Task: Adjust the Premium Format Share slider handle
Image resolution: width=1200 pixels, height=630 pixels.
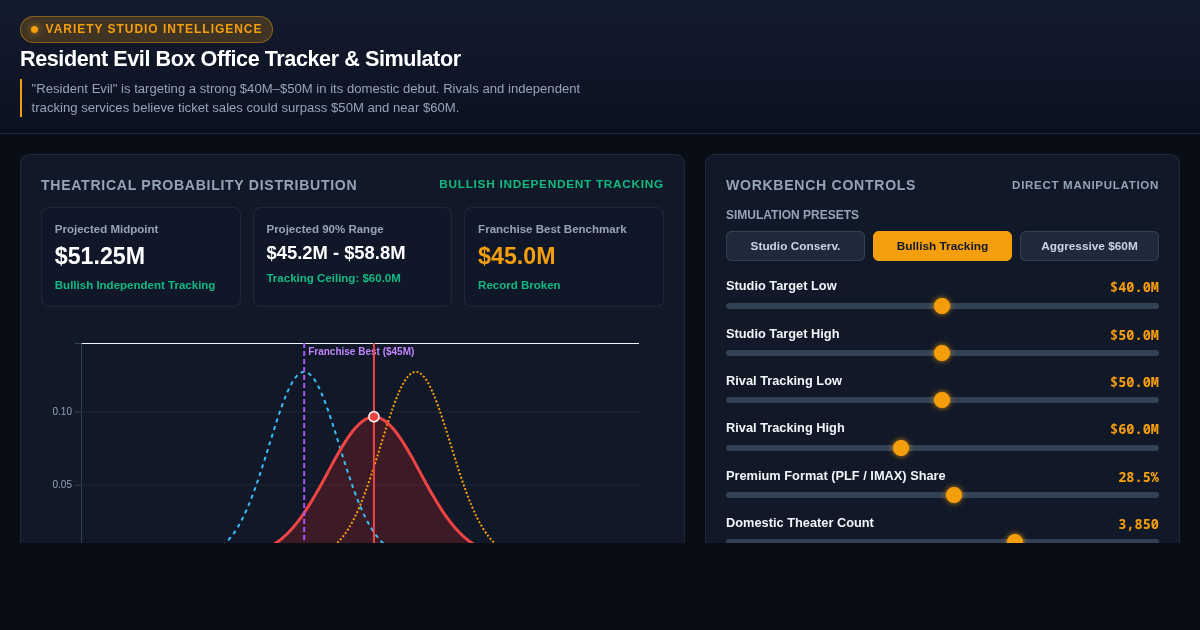Action: click(954, 495)
